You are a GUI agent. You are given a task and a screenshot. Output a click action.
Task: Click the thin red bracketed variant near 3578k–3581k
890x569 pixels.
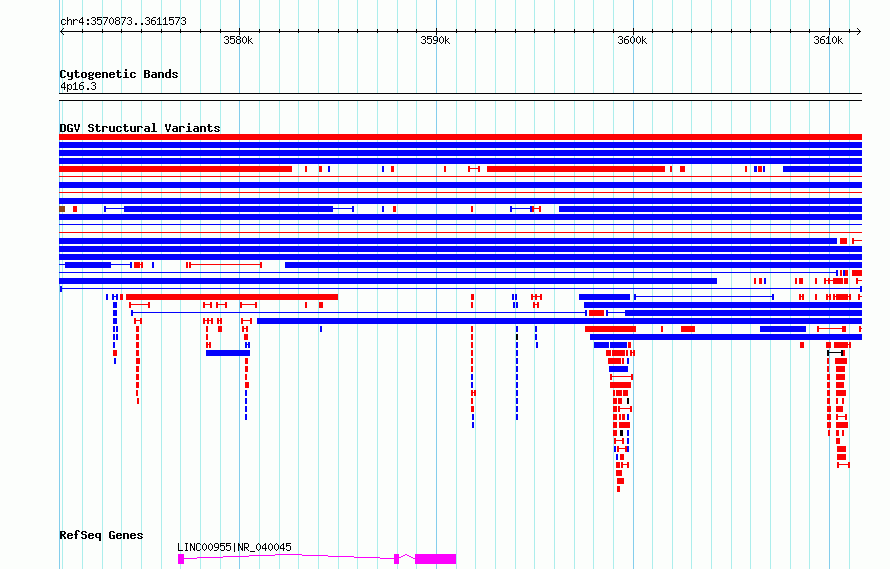coord(224,265)
